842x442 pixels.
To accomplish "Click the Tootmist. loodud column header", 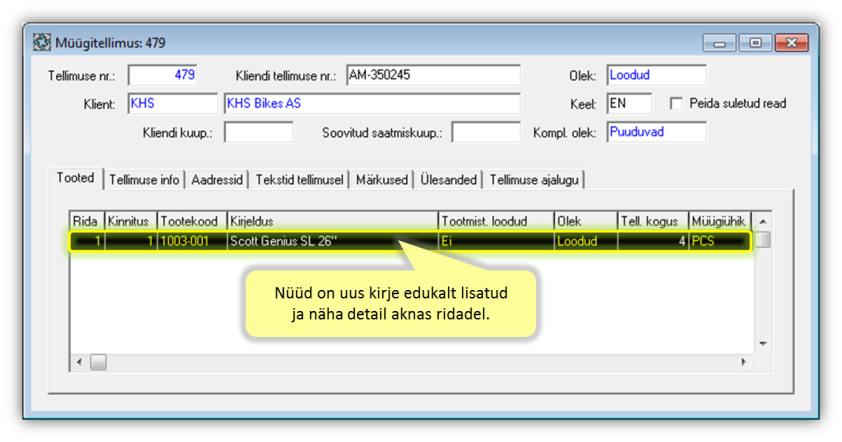I will pos(496,221).
